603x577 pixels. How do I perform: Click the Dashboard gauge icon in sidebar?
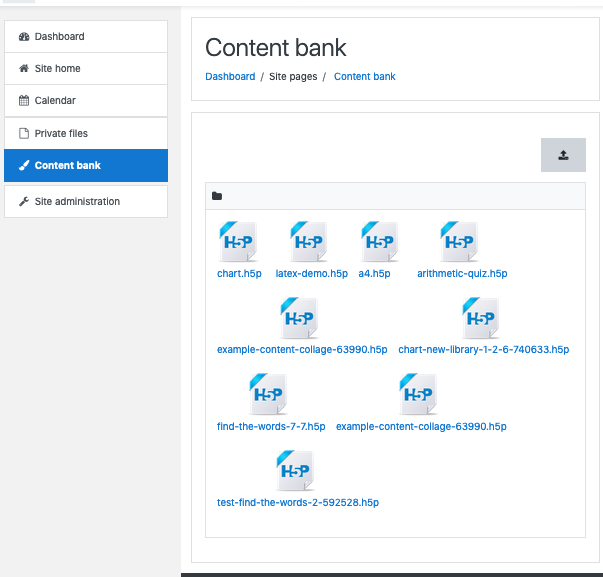[24, 37]
